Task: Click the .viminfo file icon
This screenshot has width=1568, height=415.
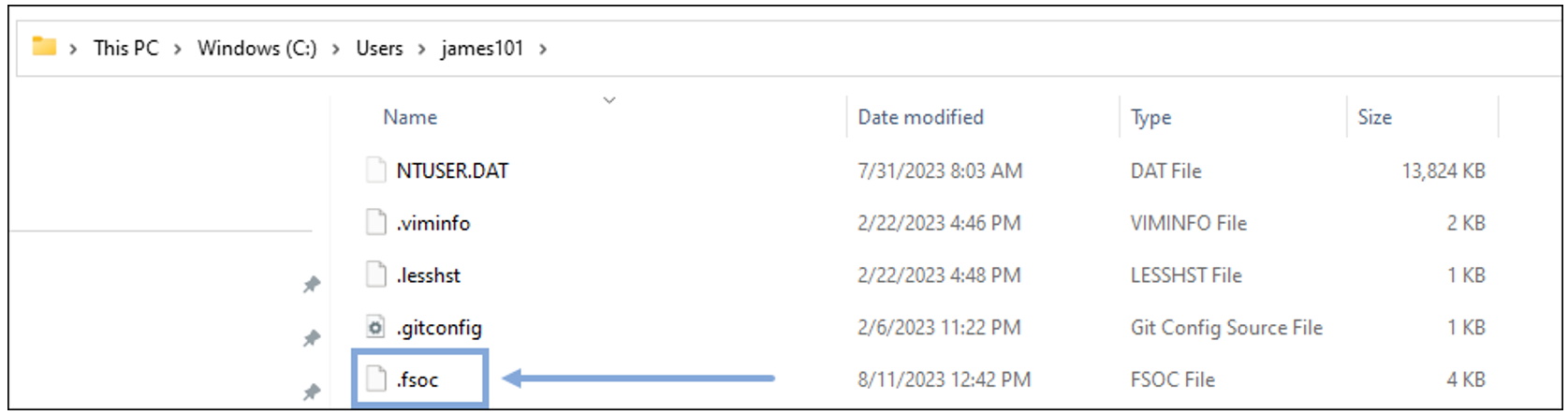Action: click(x=375, y=223)
